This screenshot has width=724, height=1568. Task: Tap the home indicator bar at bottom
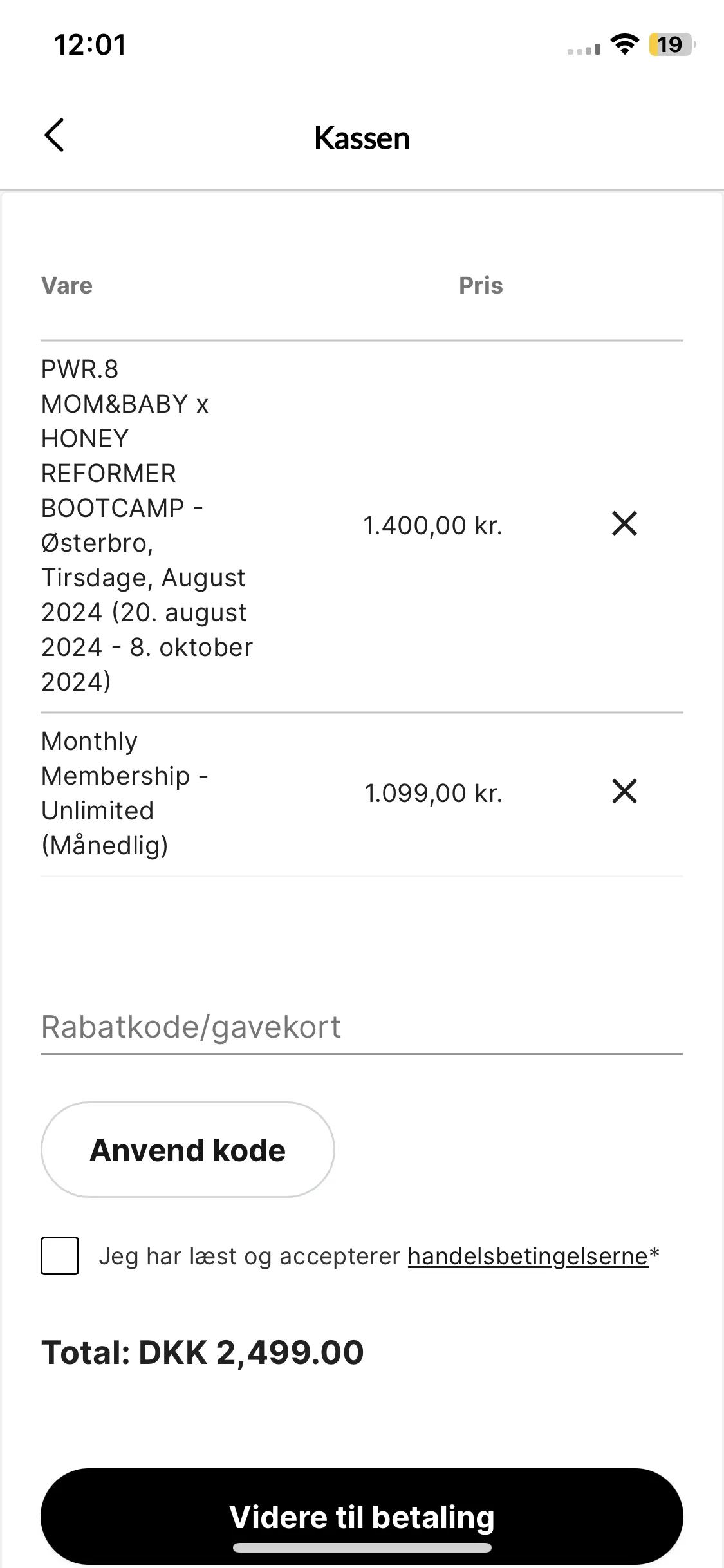coord(362,1547)
